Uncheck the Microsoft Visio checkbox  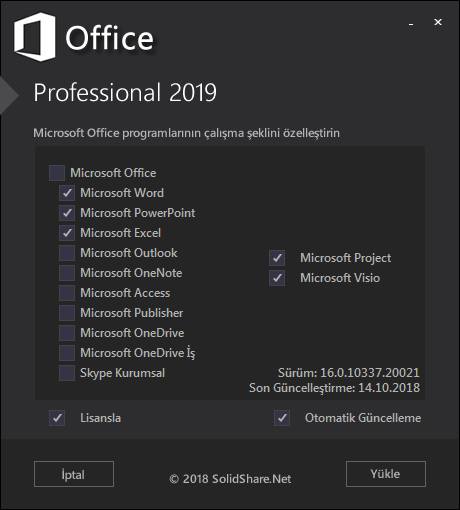pyautogui.click(x=277, y=278)
